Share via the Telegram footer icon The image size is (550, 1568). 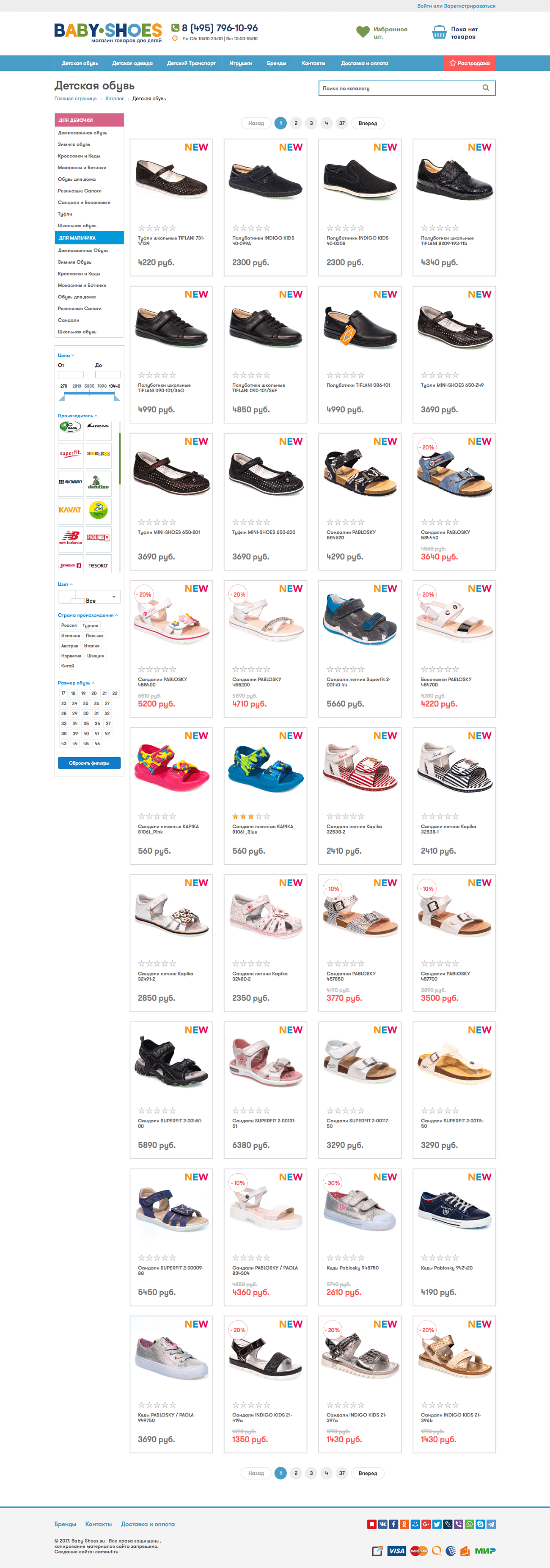492,1524
